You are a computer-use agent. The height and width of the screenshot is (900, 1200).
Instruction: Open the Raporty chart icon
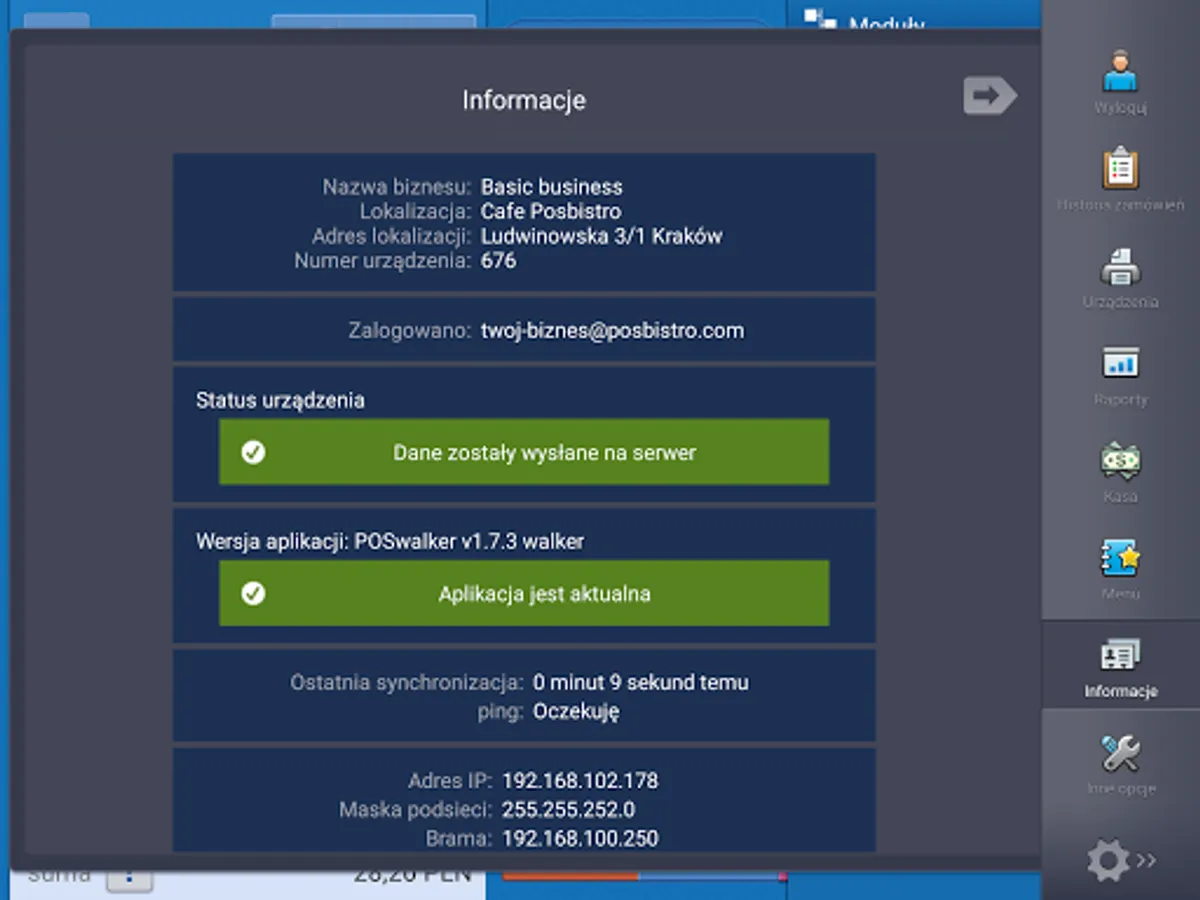pos(1120,363)
